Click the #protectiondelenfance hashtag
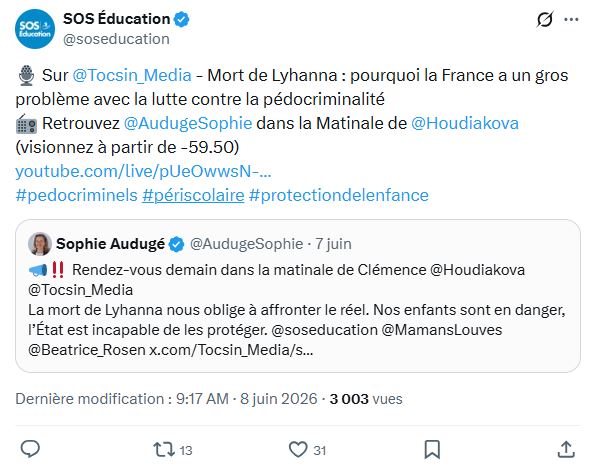Image resolution: width=596 pixels, height=472 pixels. click(x=339, y=195)
